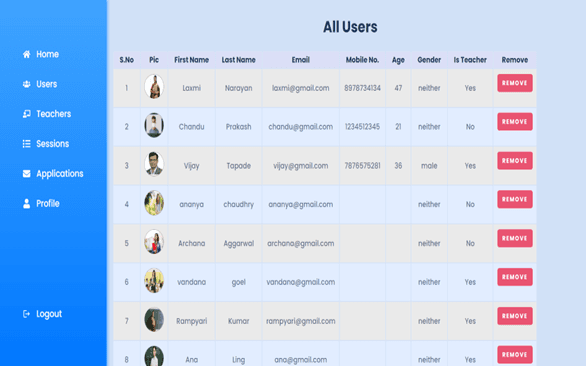The width and height of the screenshot is (586, 366).
Task: Click Chandu's profile picture
Action: pyautogui.click(x=154, y=125)
